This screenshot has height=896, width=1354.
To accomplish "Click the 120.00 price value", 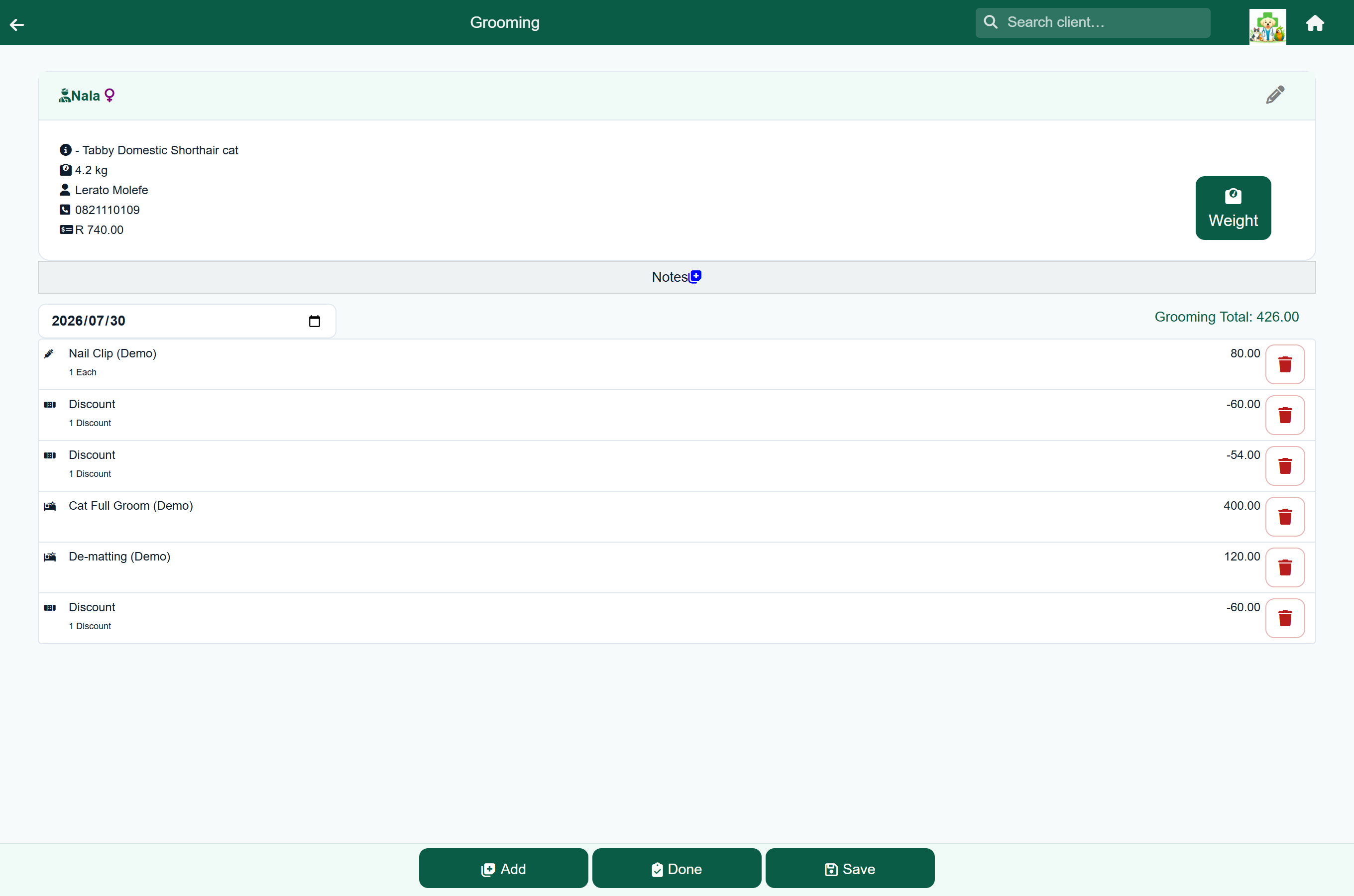I will 1242,557.
